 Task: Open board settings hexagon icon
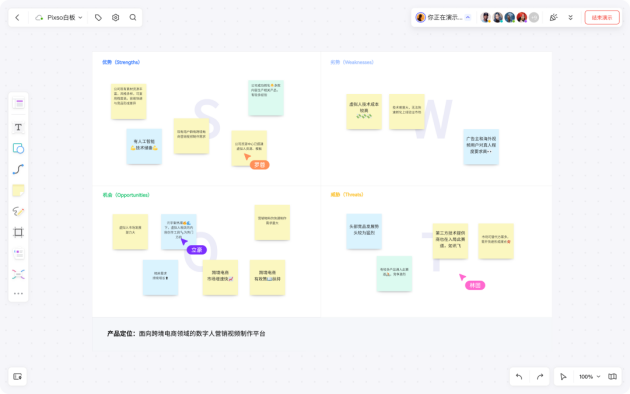coord(115,17)
